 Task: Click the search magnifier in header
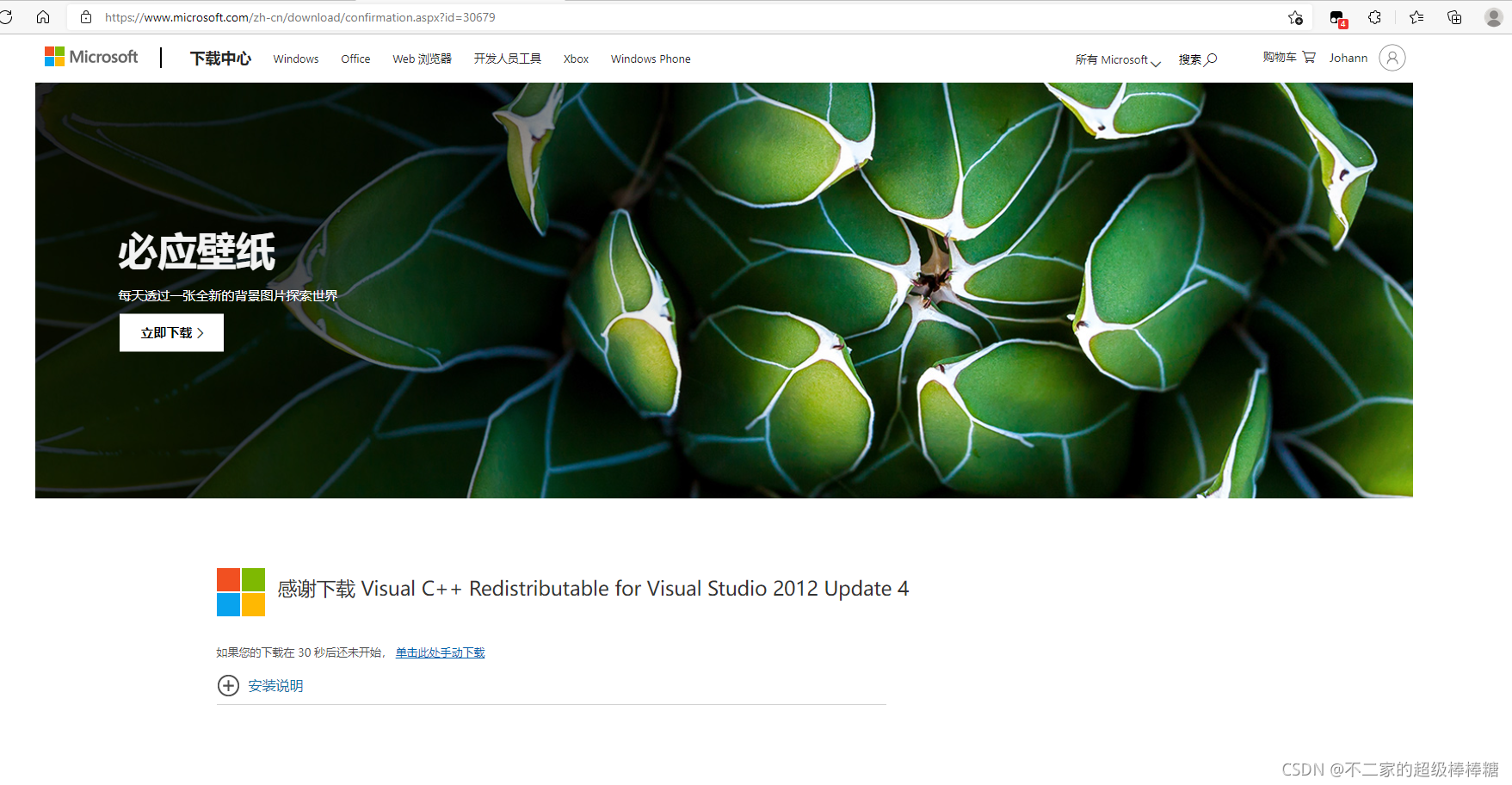(1212, 59)
